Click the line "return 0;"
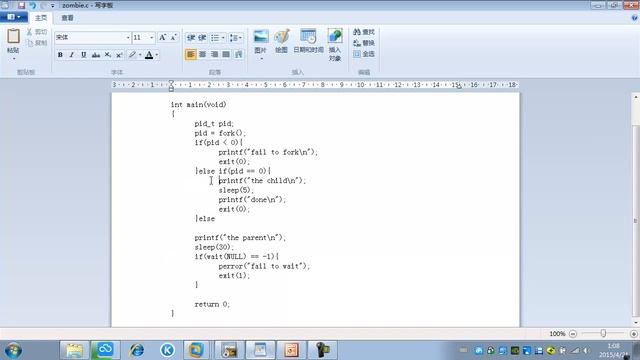The width and height of the screenshot is (640, 360). coord(212,304)
